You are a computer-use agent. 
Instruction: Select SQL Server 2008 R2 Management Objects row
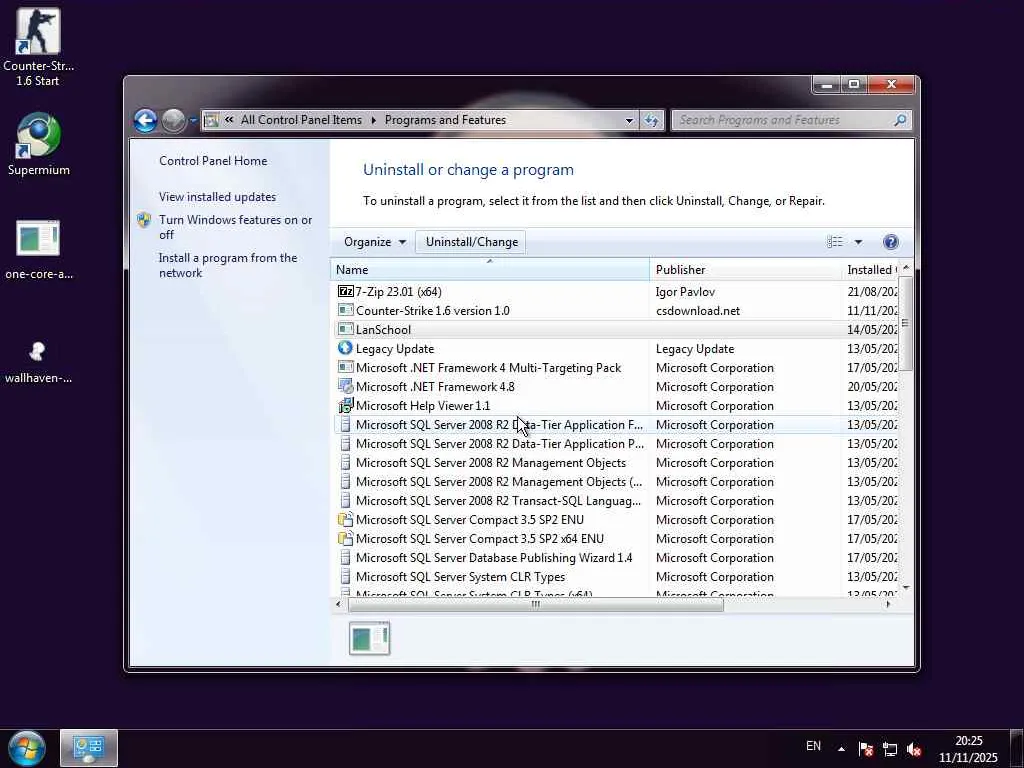[616, 463]
